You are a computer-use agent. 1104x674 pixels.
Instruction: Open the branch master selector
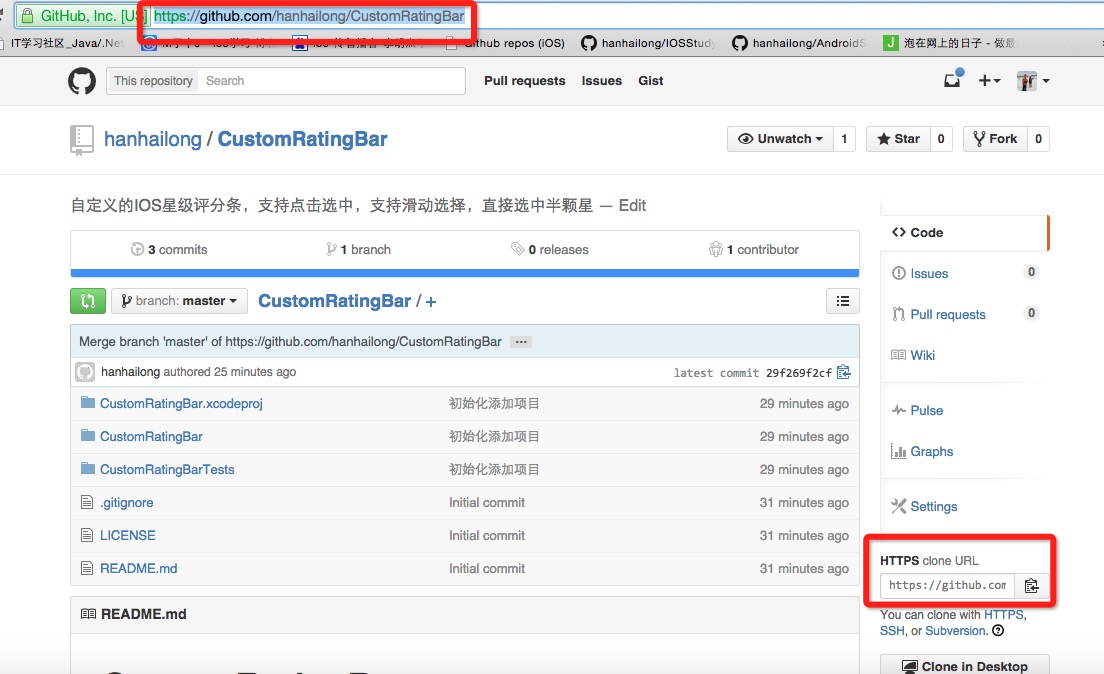[179, 301]
